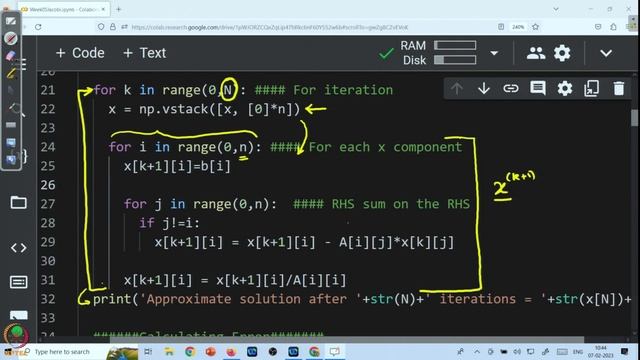Open the Command palette sidebar icon
This screenshot has height=360, width=640.
(18, 282)
